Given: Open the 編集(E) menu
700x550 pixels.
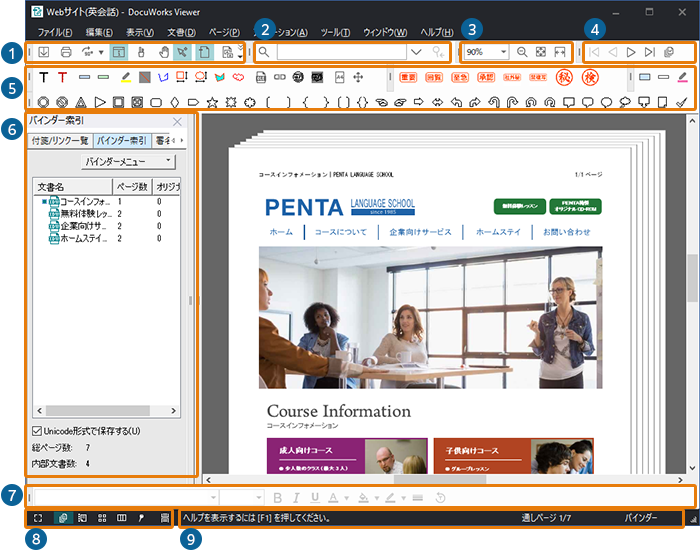Looking at the screenshot, I should [99, 32].
